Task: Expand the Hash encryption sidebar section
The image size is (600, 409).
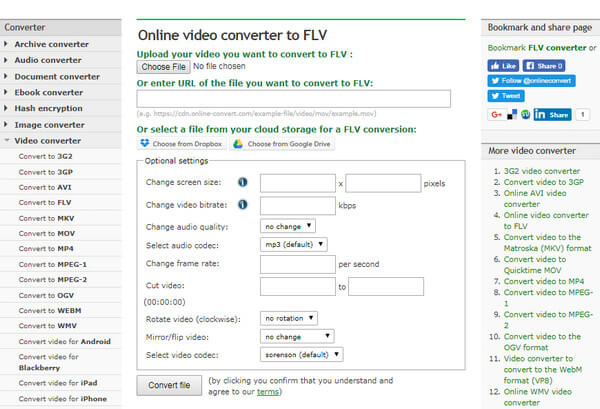Action: tap(49, 109)
